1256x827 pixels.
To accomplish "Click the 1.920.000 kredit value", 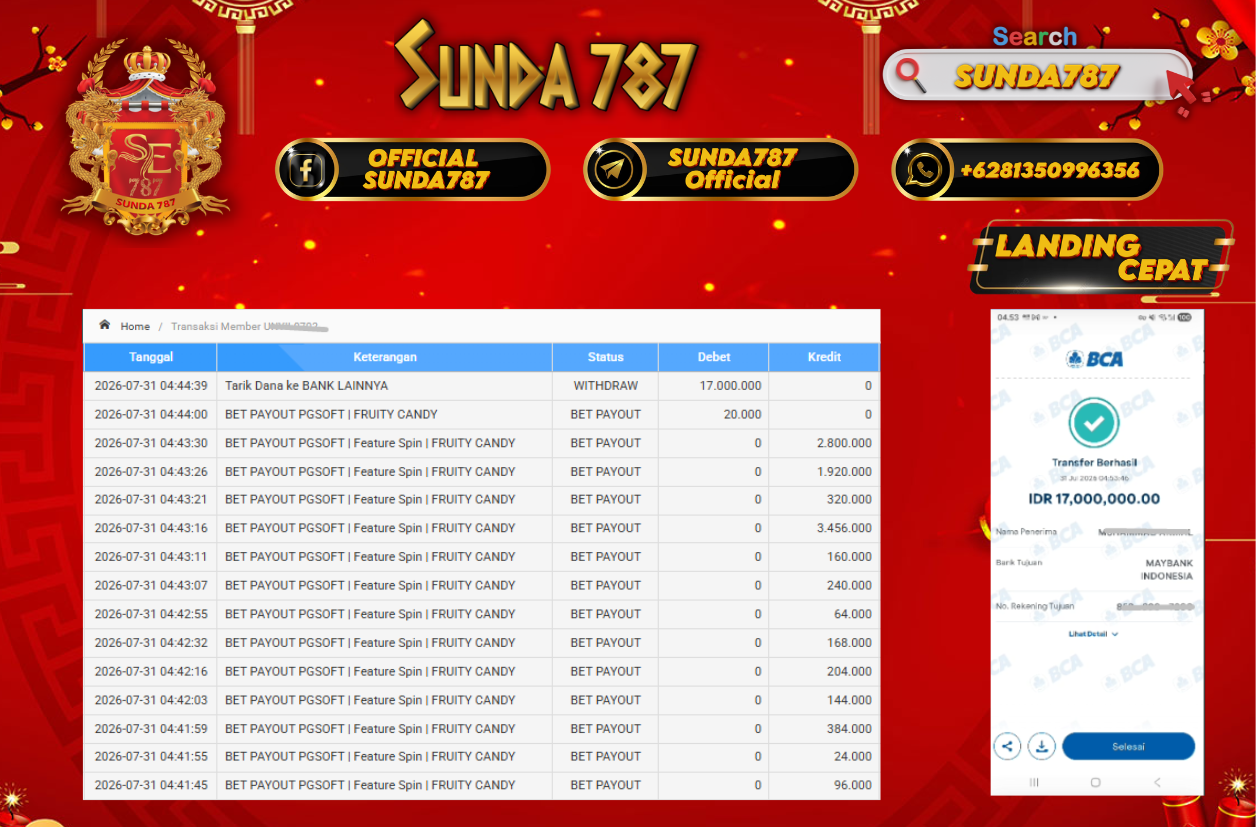I will (x=844, y=471).
